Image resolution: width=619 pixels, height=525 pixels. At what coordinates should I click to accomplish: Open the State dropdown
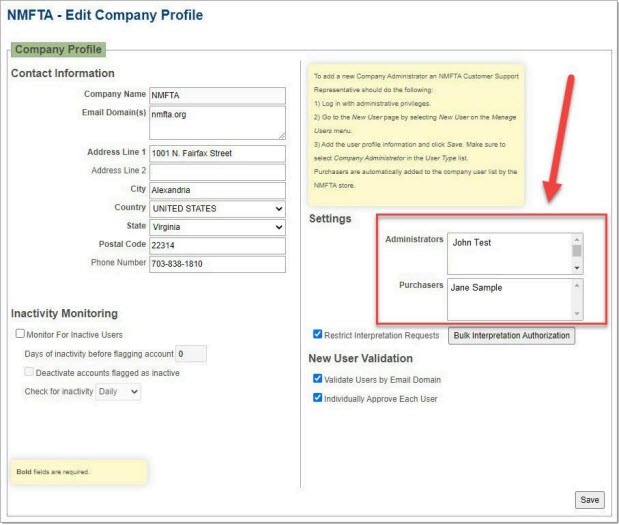click(x=217, y=227)
